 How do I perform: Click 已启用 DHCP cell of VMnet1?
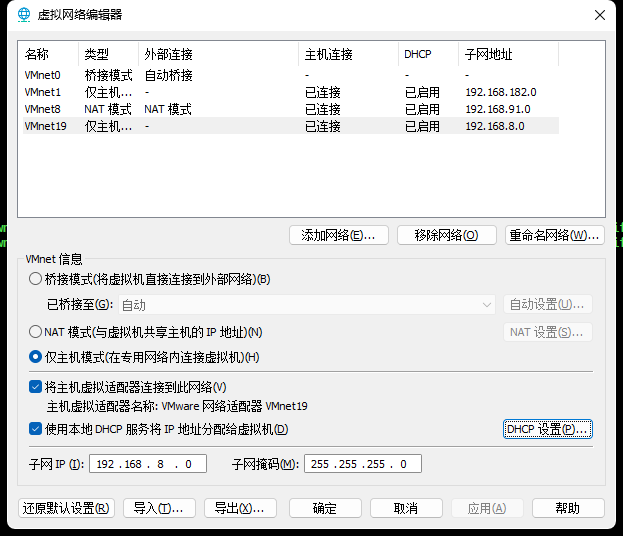pyautogui.click(x=422, y=92)
